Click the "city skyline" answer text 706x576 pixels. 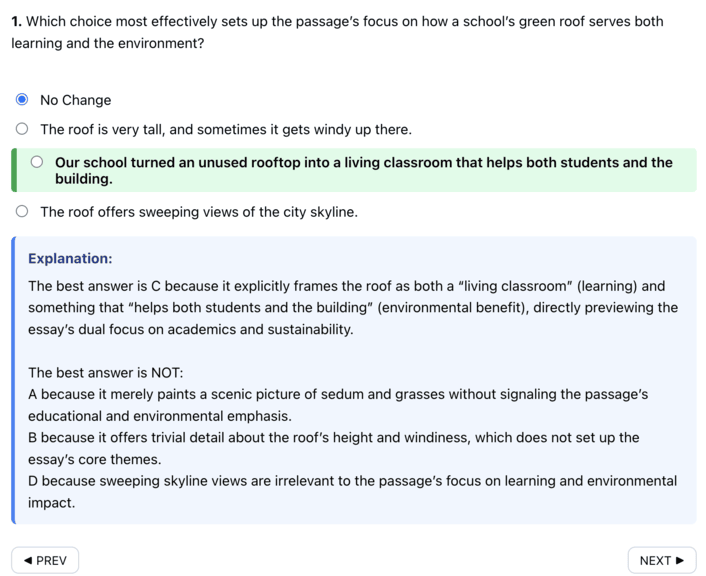[x=310, y=212]
